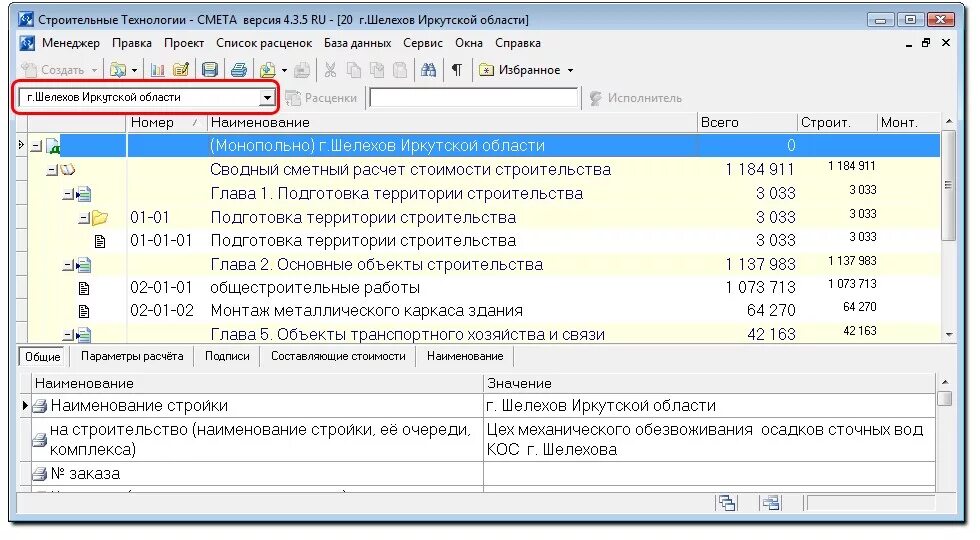Click the second status bar icon beside cascade
Screen dimensions: 980x540
[x=771, y=503]
